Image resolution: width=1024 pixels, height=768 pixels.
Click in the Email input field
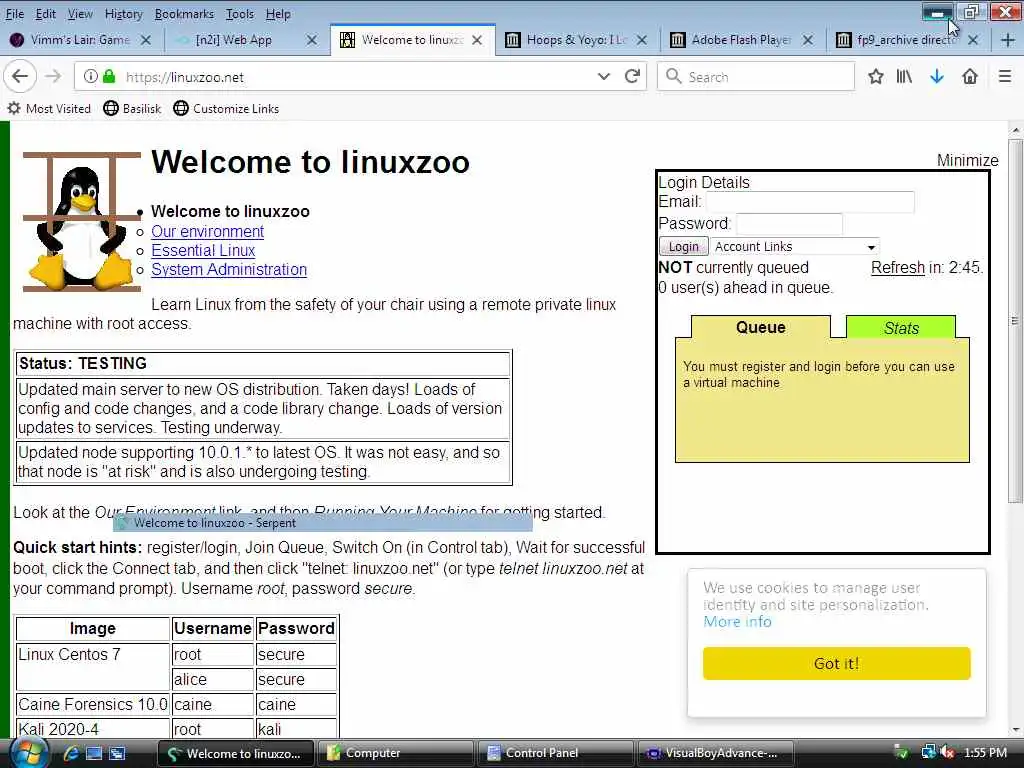[810, 202]
